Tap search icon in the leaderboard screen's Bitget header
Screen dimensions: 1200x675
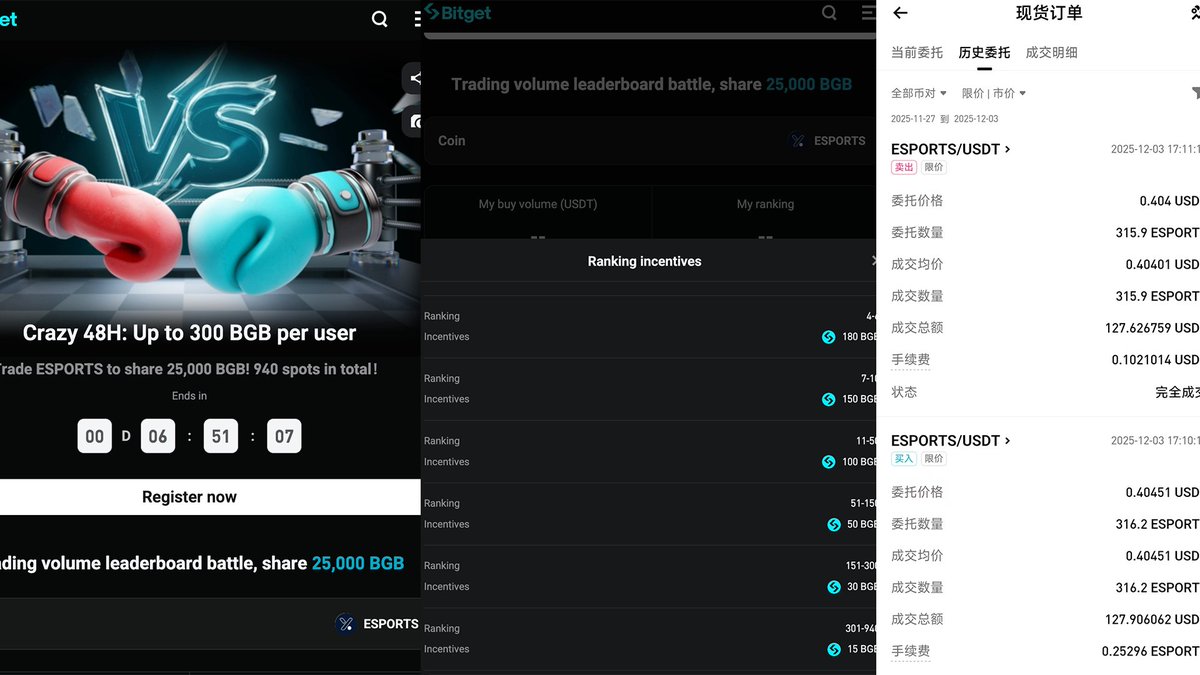pos(829,13)
